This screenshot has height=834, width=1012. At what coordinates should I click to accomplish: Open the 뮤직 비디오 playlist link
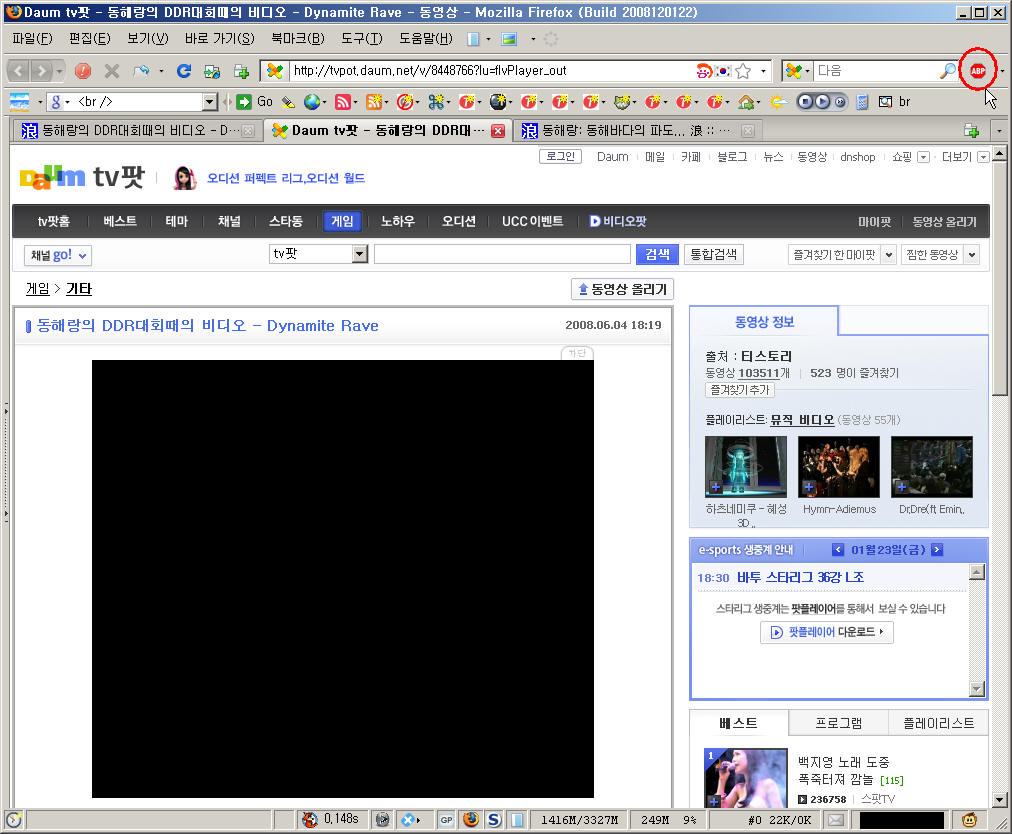click(x=802, y=420)
